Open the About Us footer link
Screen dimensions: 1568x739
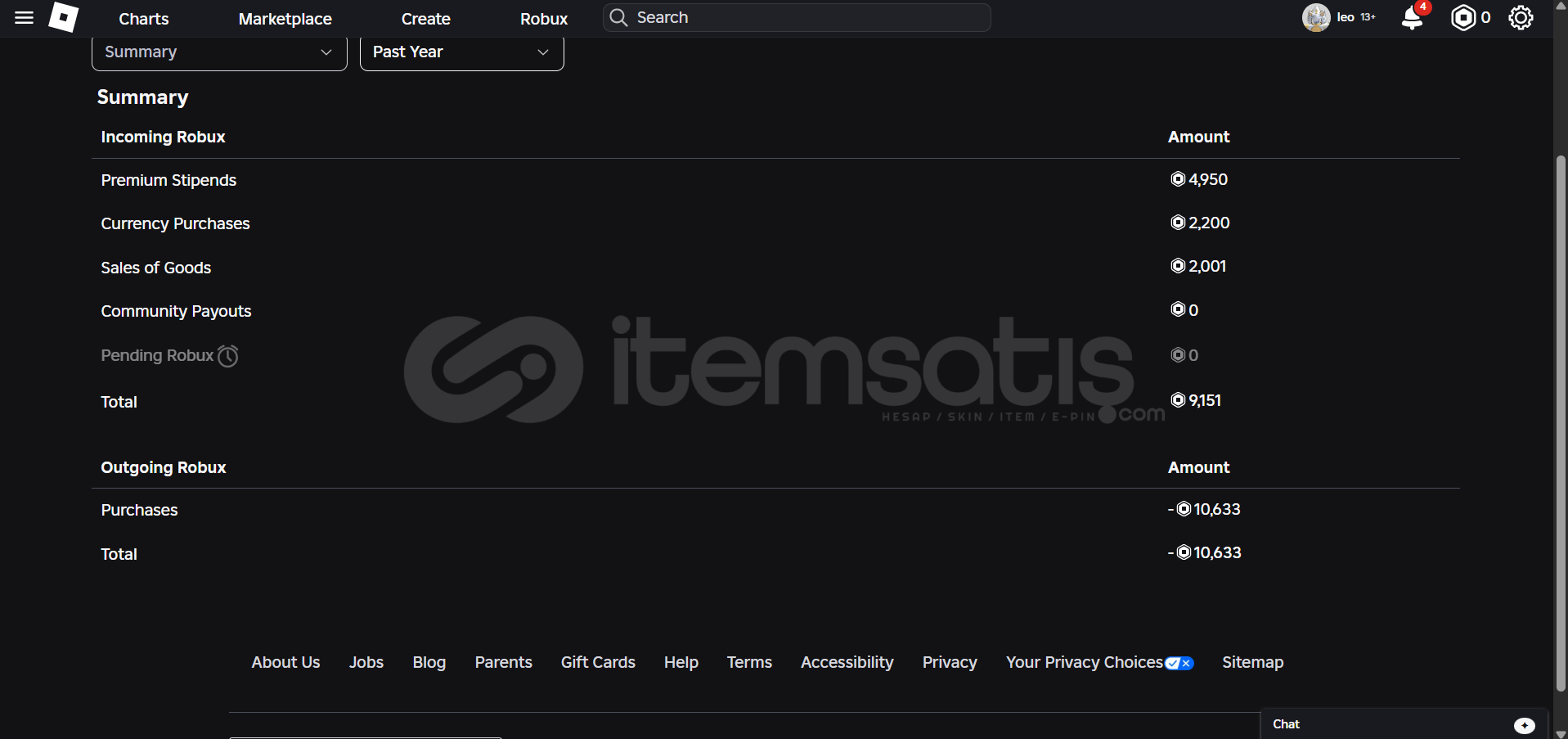tap(285, 662)
